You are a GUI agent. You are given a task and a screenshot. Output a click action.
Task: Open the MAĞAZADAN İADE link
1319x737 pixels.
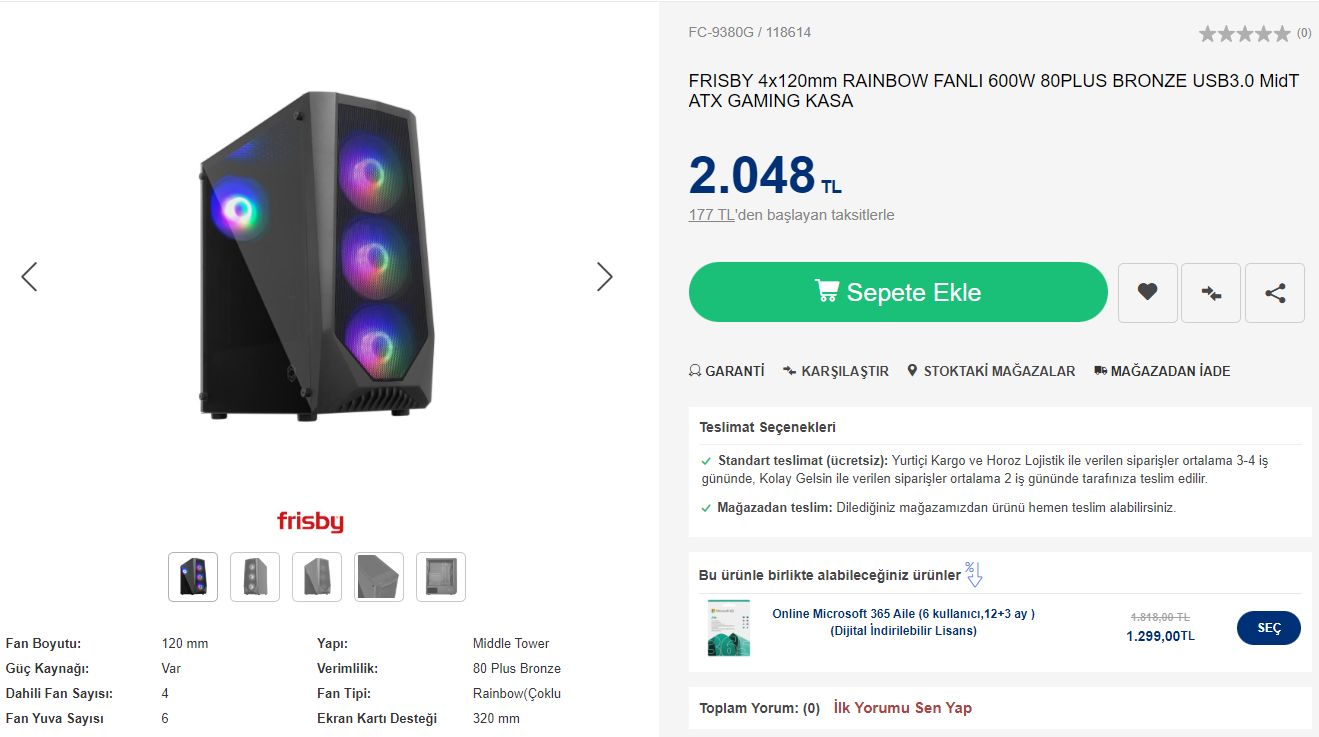(1162, 371)
